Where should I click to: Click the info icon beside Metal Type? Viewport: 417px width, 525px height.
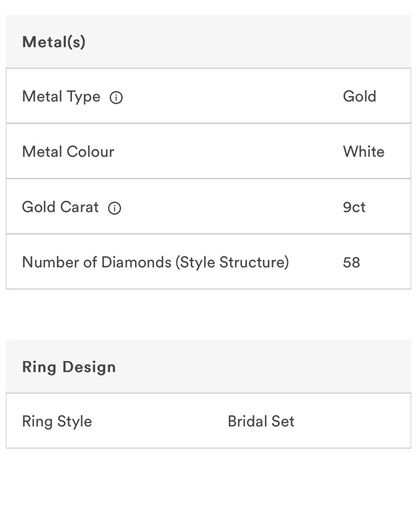click(x=116, y=97)
